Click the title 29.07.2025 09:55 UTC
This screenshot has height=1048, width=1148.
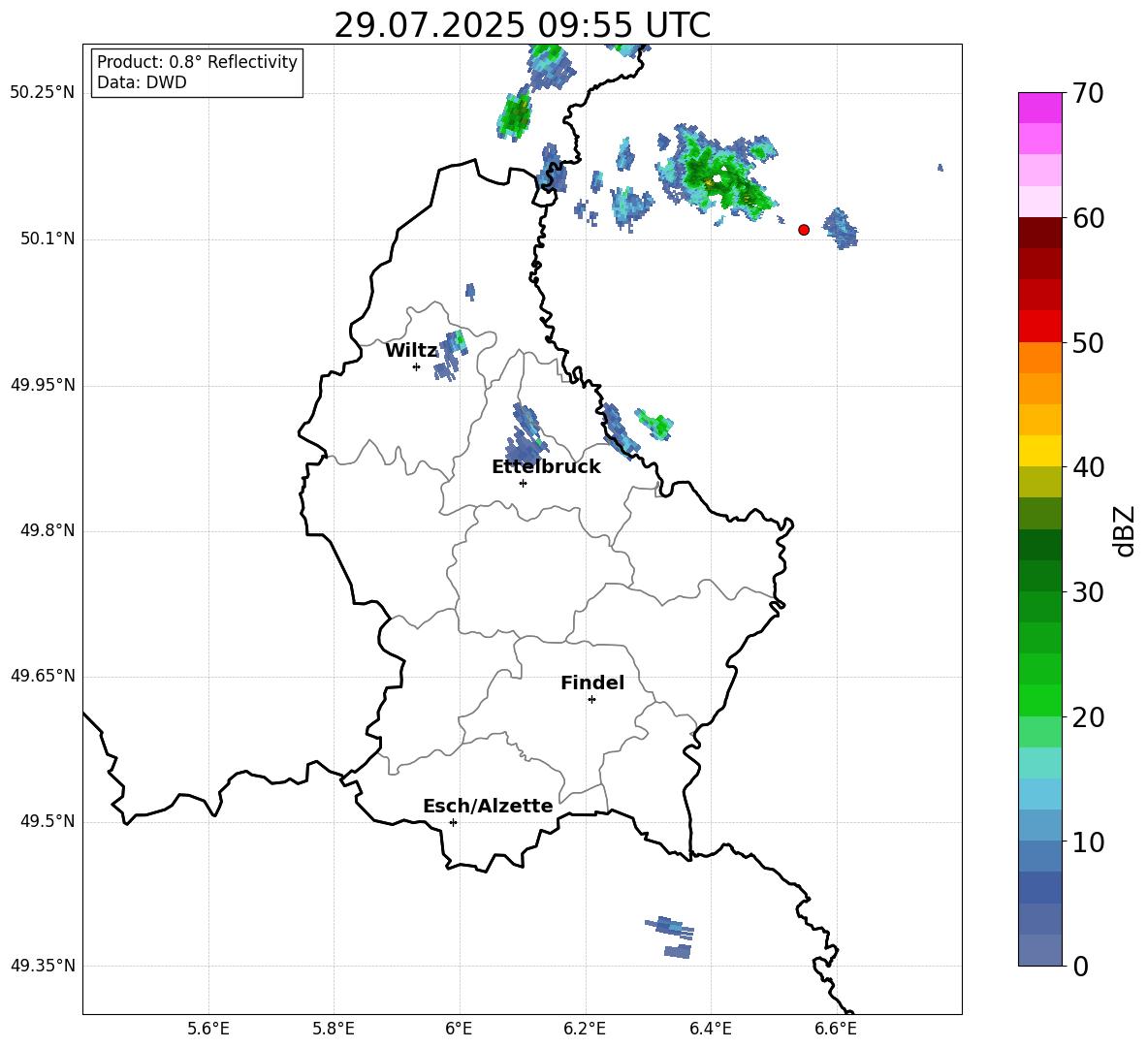[522, 25]
